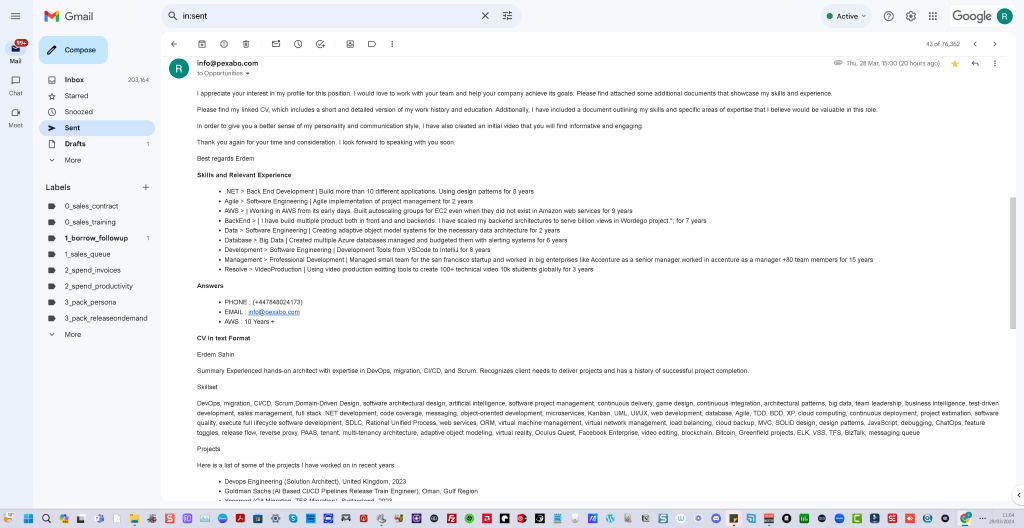Show the newer conversation arrow
Image resolution: width=1024 pixels, height=528 pixels.
974,44
